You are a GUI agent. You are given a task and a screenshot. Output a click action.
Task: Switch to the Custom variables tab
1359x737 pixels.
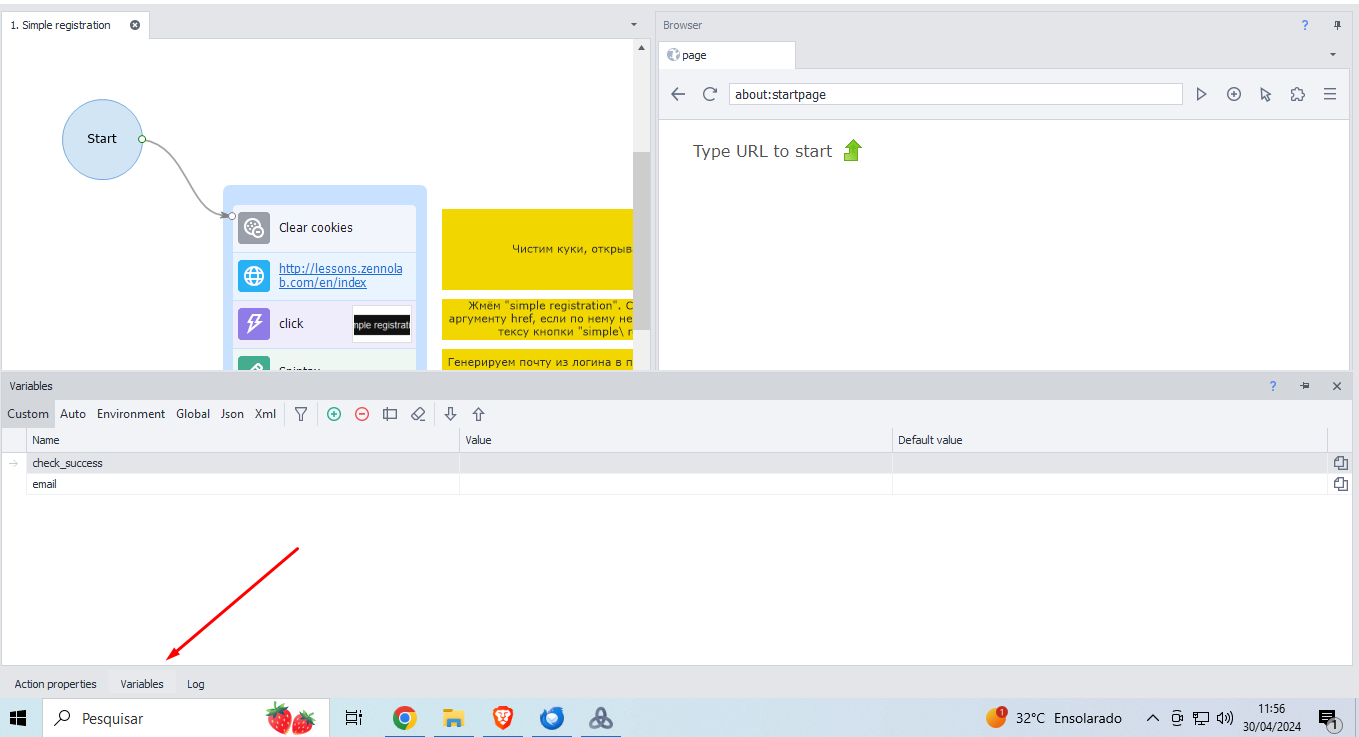click(x=28, y=414)
